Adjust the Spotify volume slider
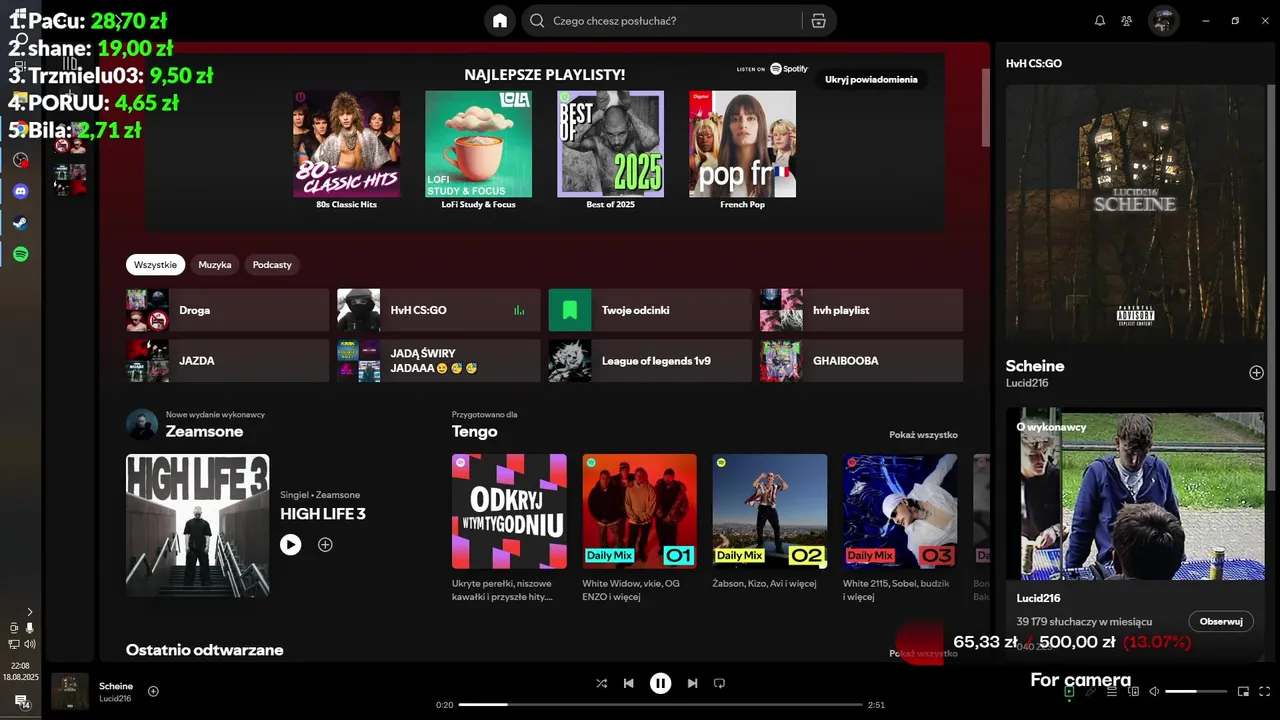The width and height of the screenshot is (1280, 720). pyautogui.click(x=1196, y=691)
